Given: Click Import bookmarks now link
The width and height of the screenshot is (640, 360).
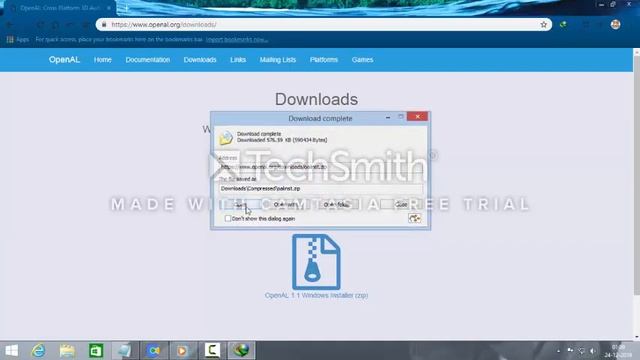Looking at the screenshot, I should point(237,40).
